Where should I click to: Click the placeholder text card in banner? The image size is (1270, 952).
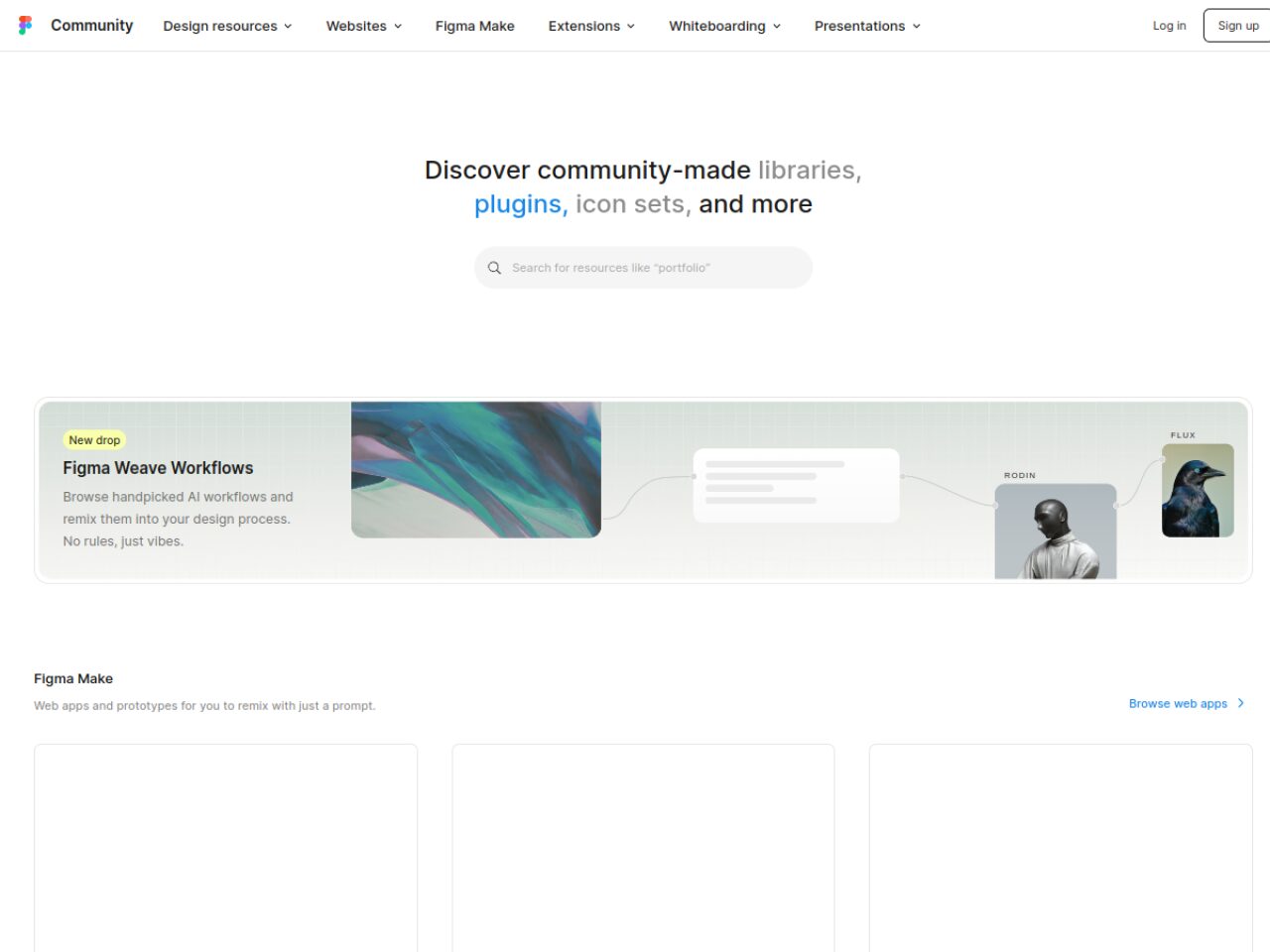[797, 485]
